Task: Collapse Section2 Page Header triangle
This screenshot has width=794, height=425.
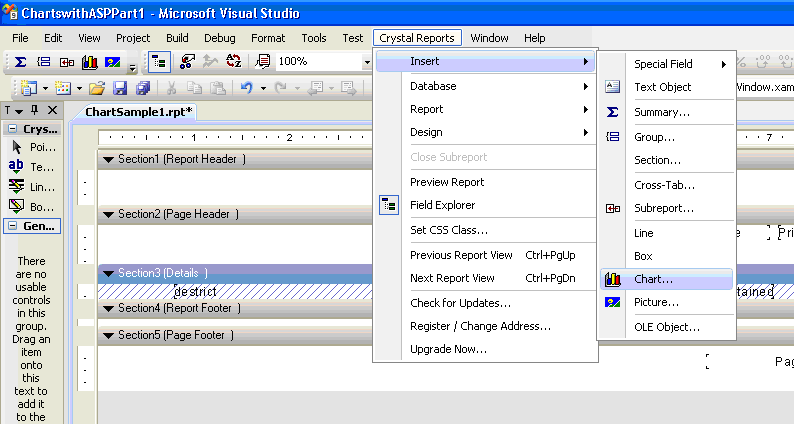Action: (x=108, y=215)
